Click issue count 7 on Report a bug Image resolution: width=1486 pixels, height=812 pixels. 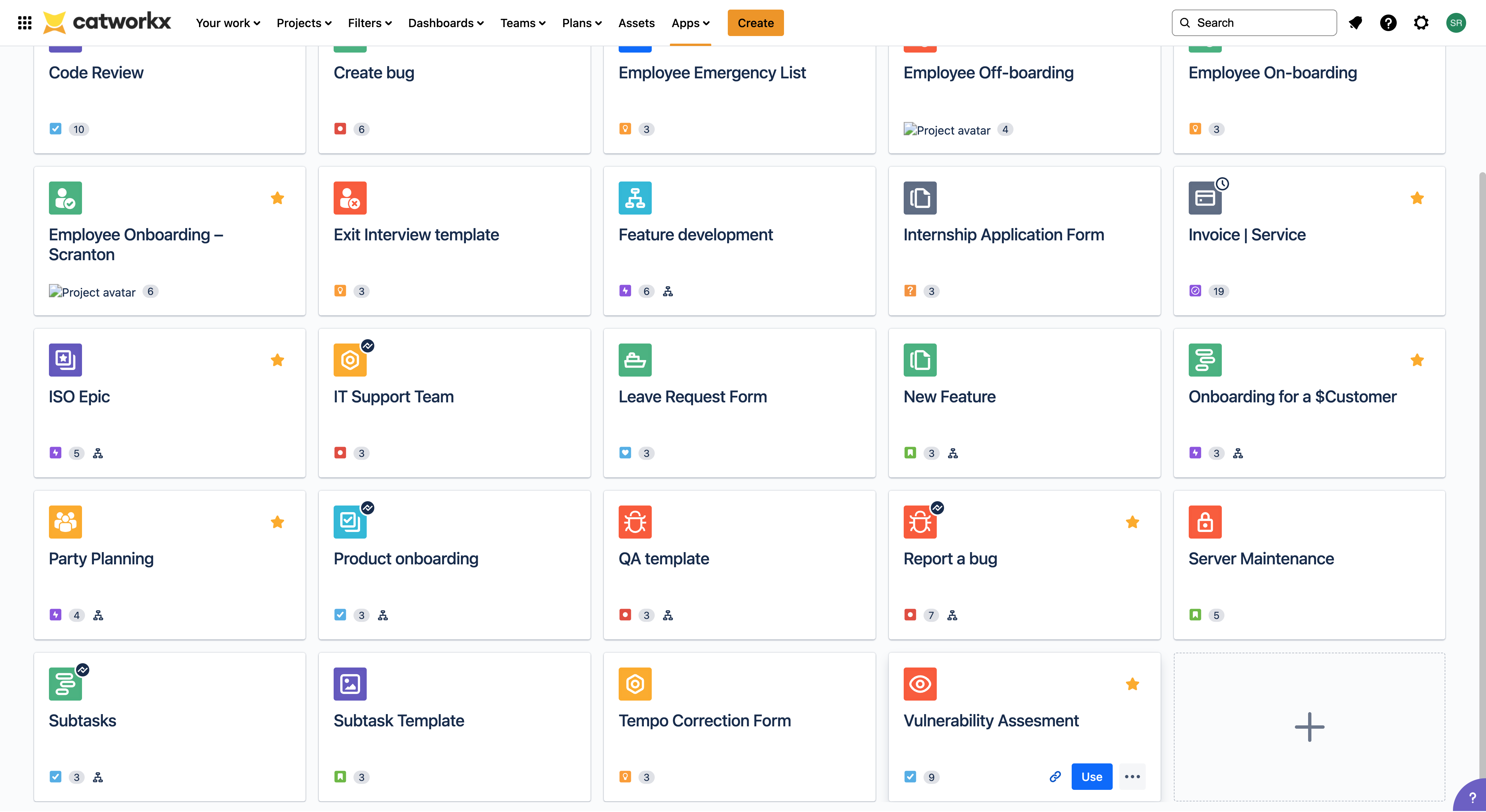pyautogui.click(x=930, y=615)
